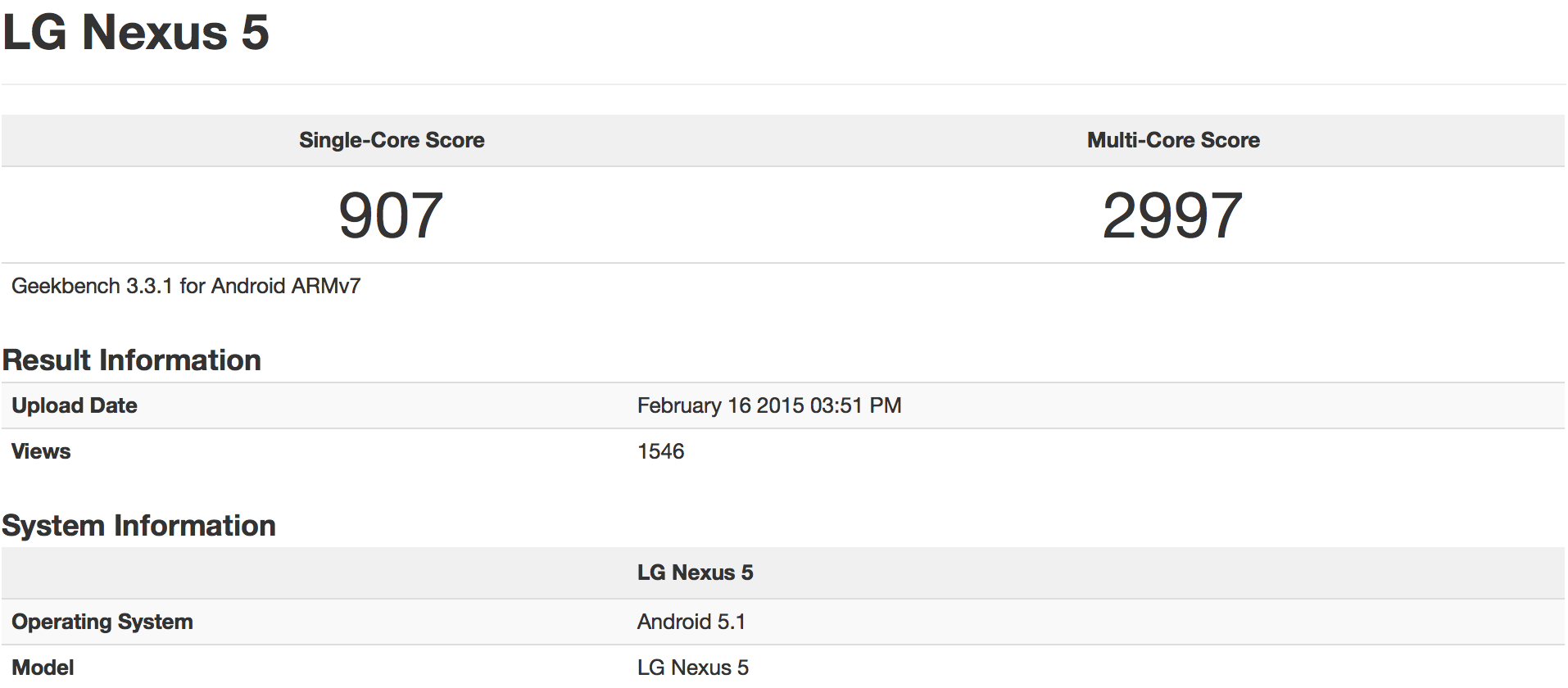Click the Upload Date row label
This screenshot has height=688, width=1568.
75,405
